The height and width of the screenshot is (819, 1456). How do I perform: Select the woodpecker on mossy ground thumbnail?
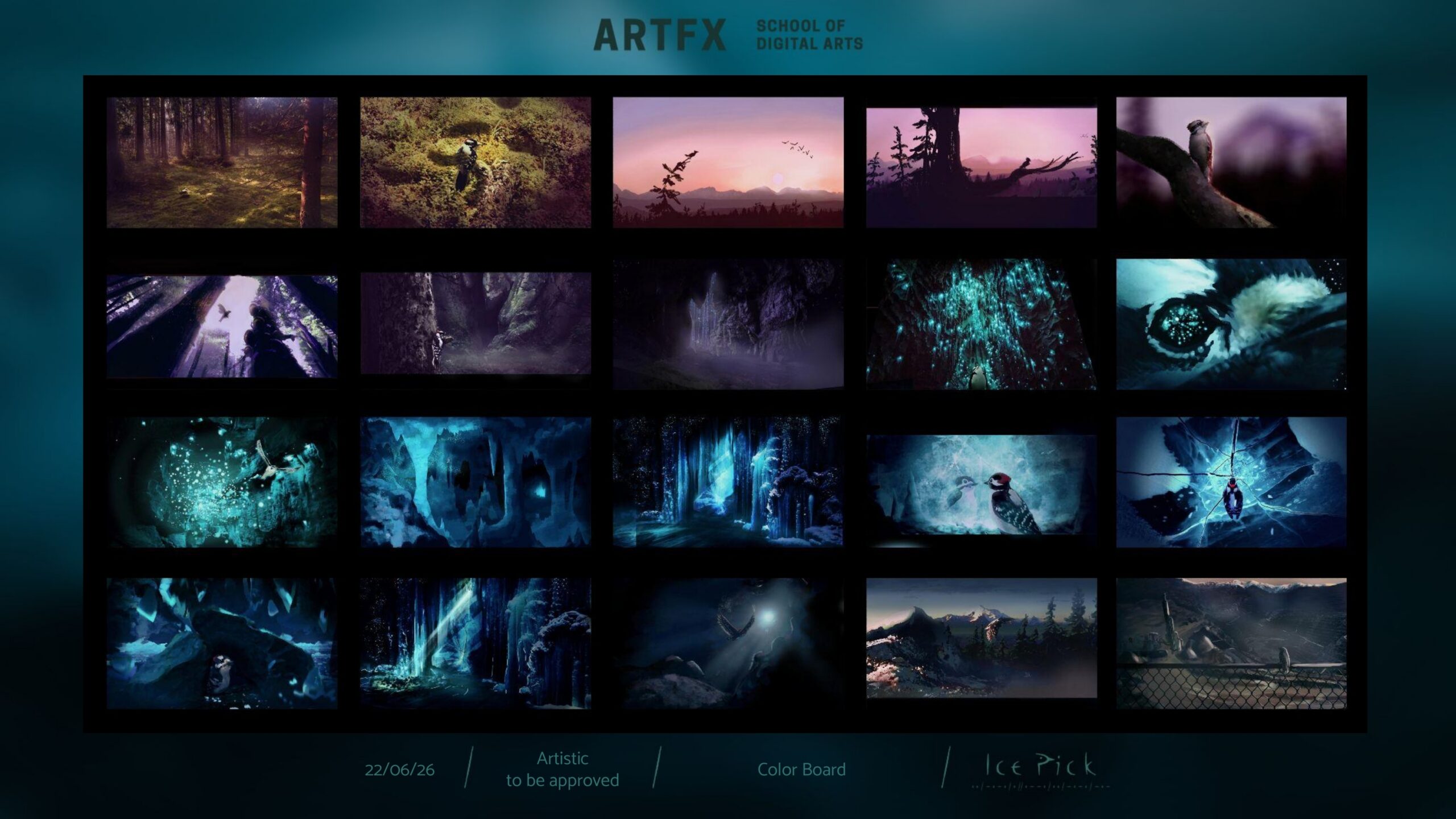[475, 163]
